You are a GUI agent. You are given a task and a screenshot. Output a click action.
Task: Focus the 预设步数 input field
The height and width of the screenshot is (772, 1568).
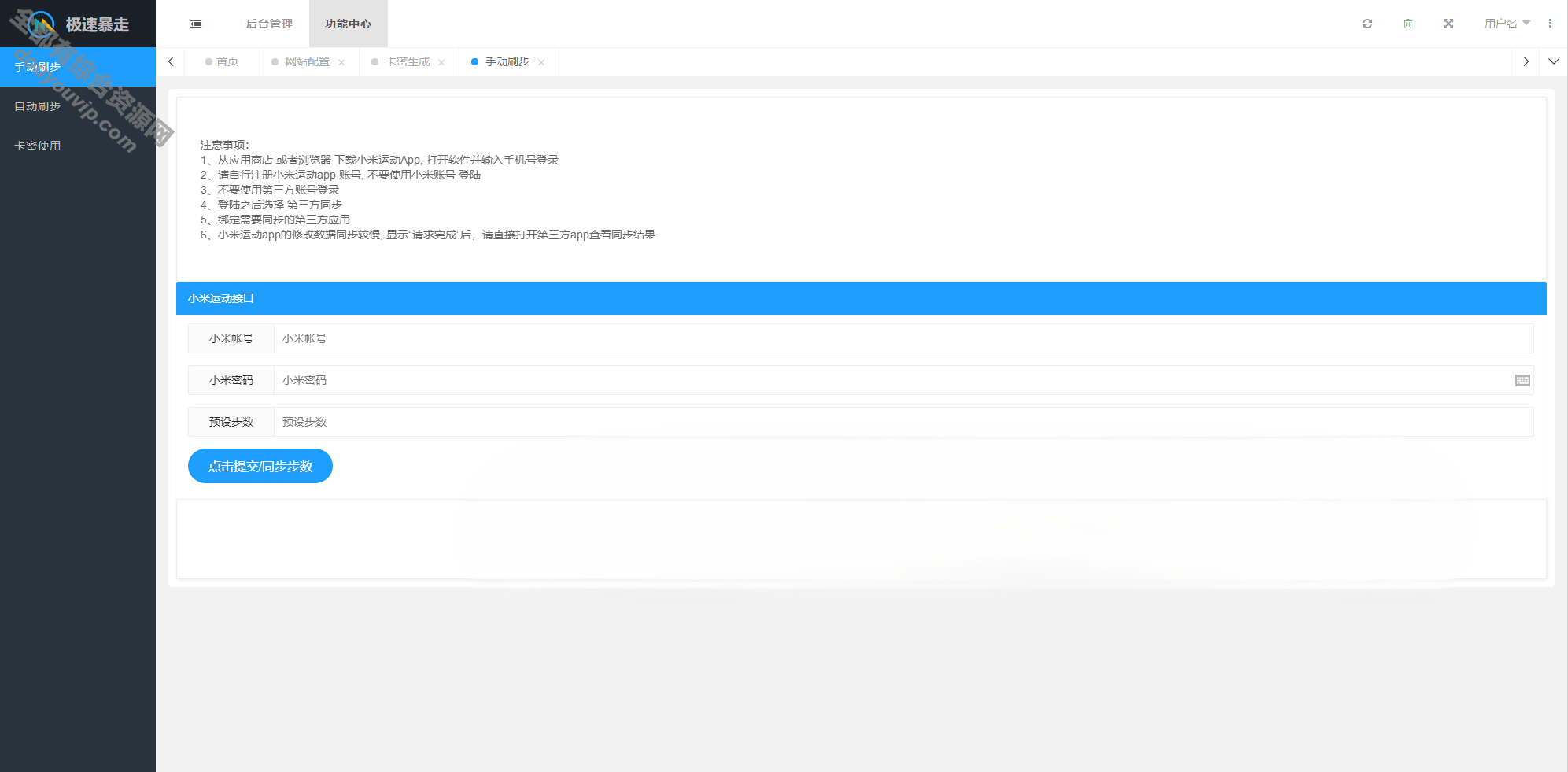coord(903,422)
